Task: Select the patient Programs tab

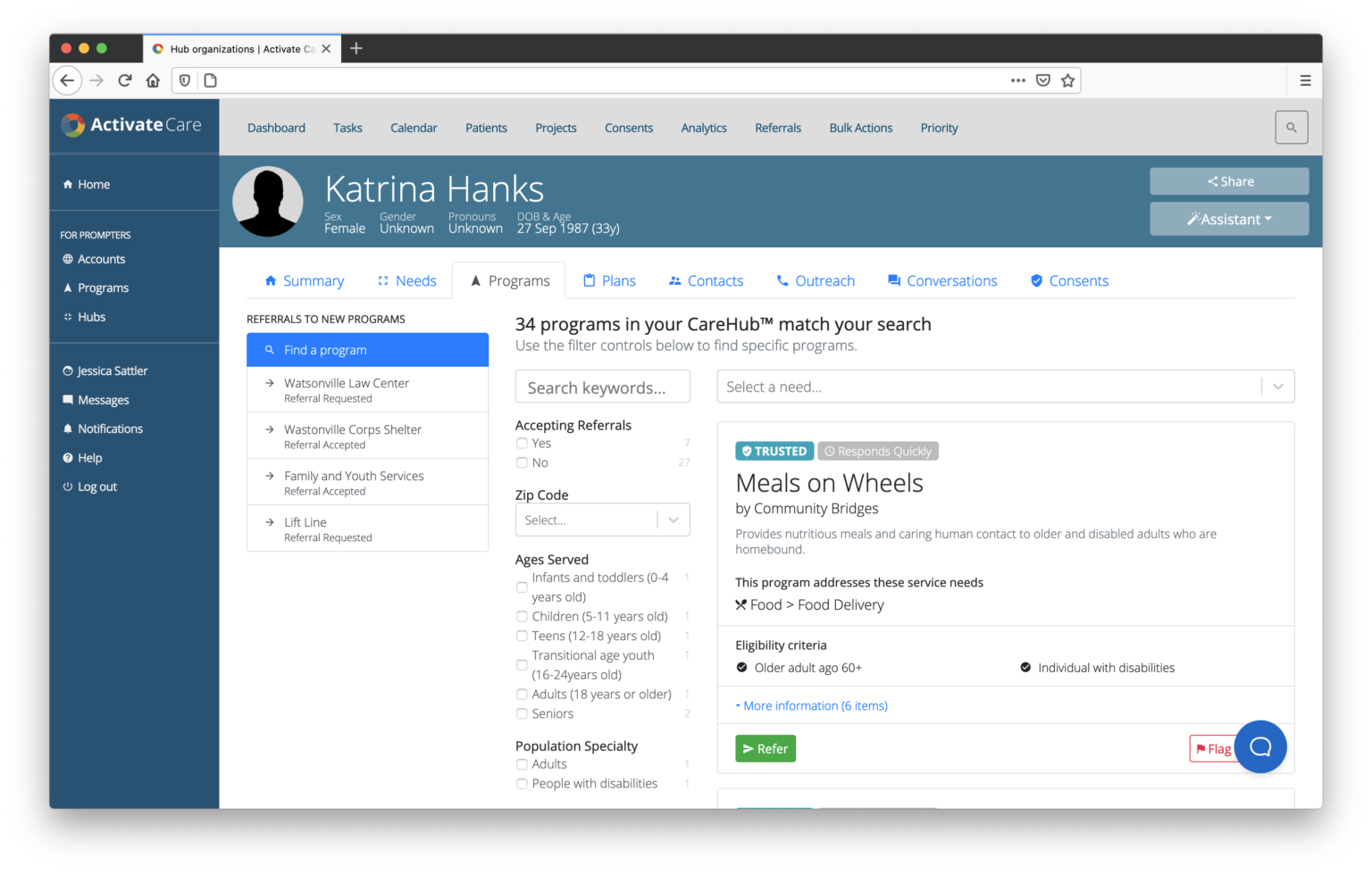Action: [509, 281]
